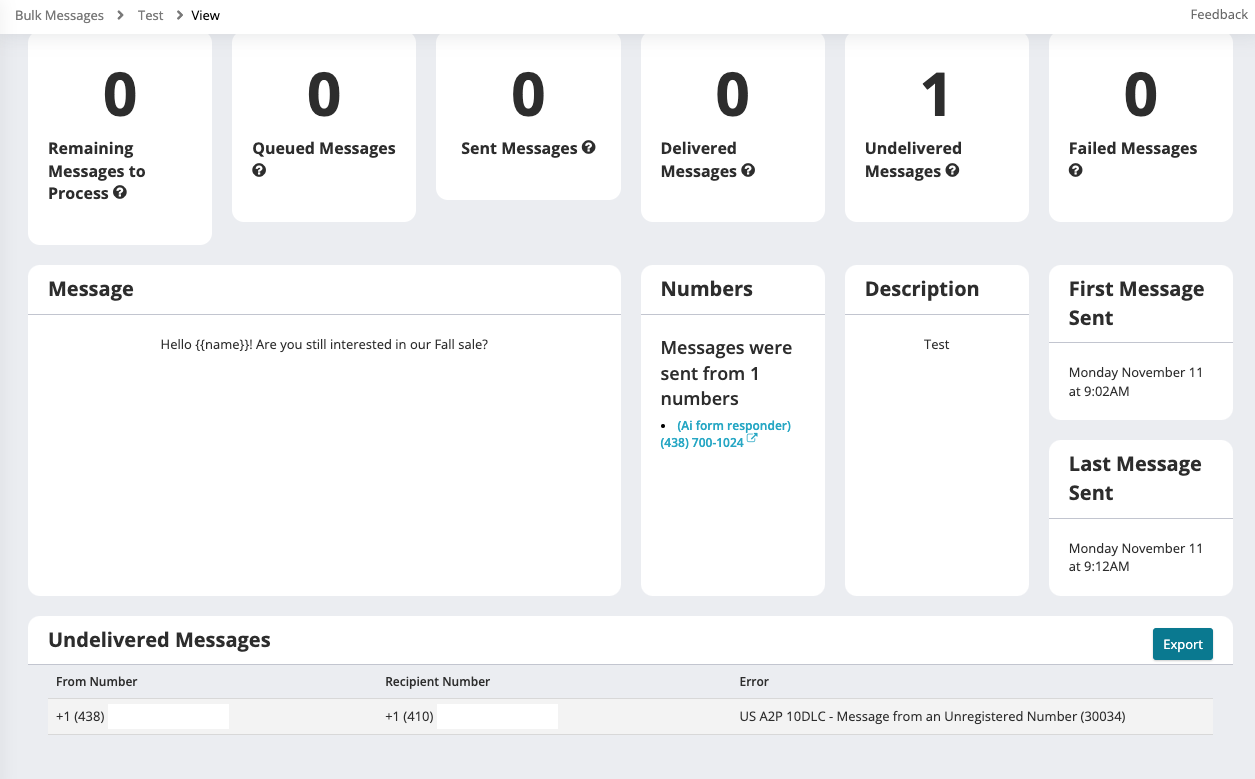
Task: Click the Undelivered Messages help icon
Action: coord(952,171)
